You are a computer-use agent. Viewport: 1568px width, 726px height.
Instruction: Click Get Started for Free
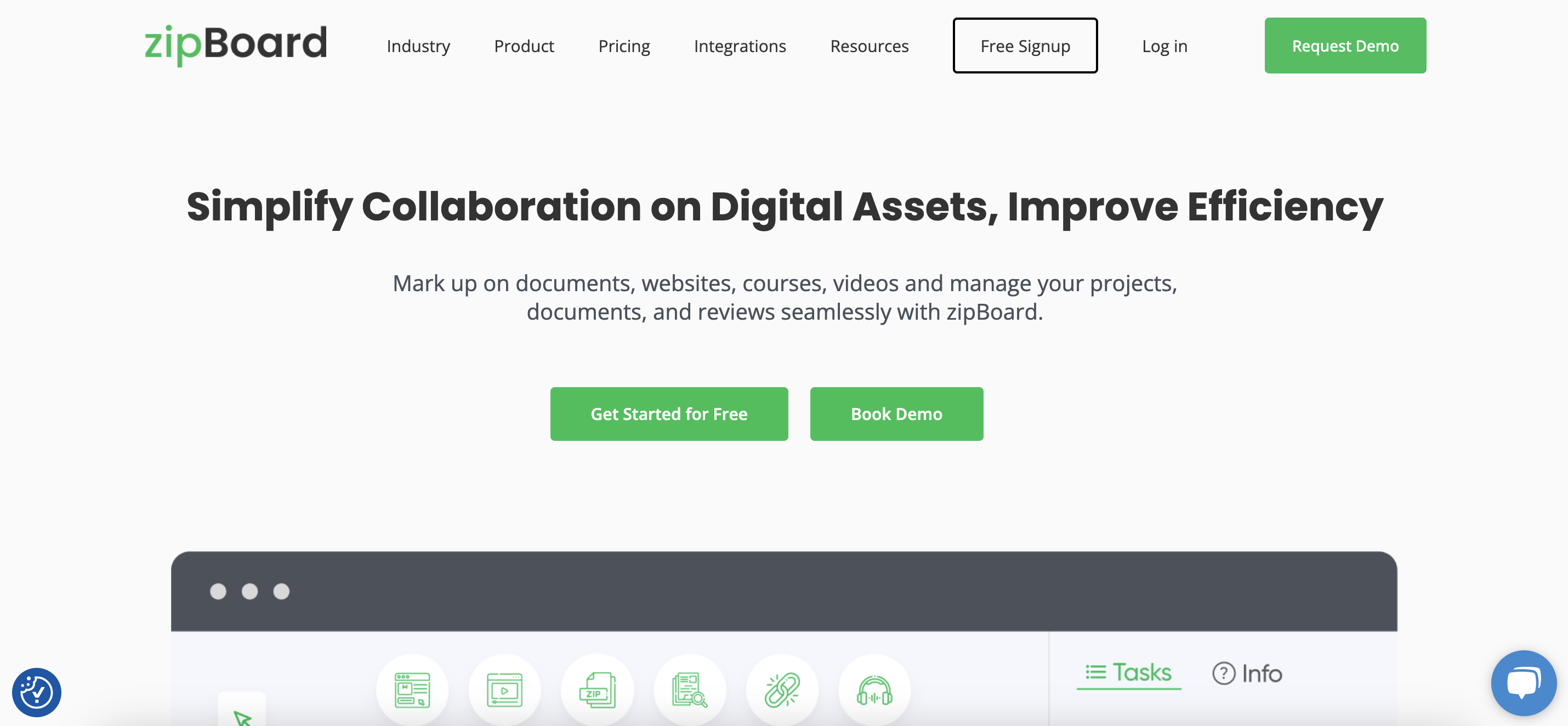[669, 414]
